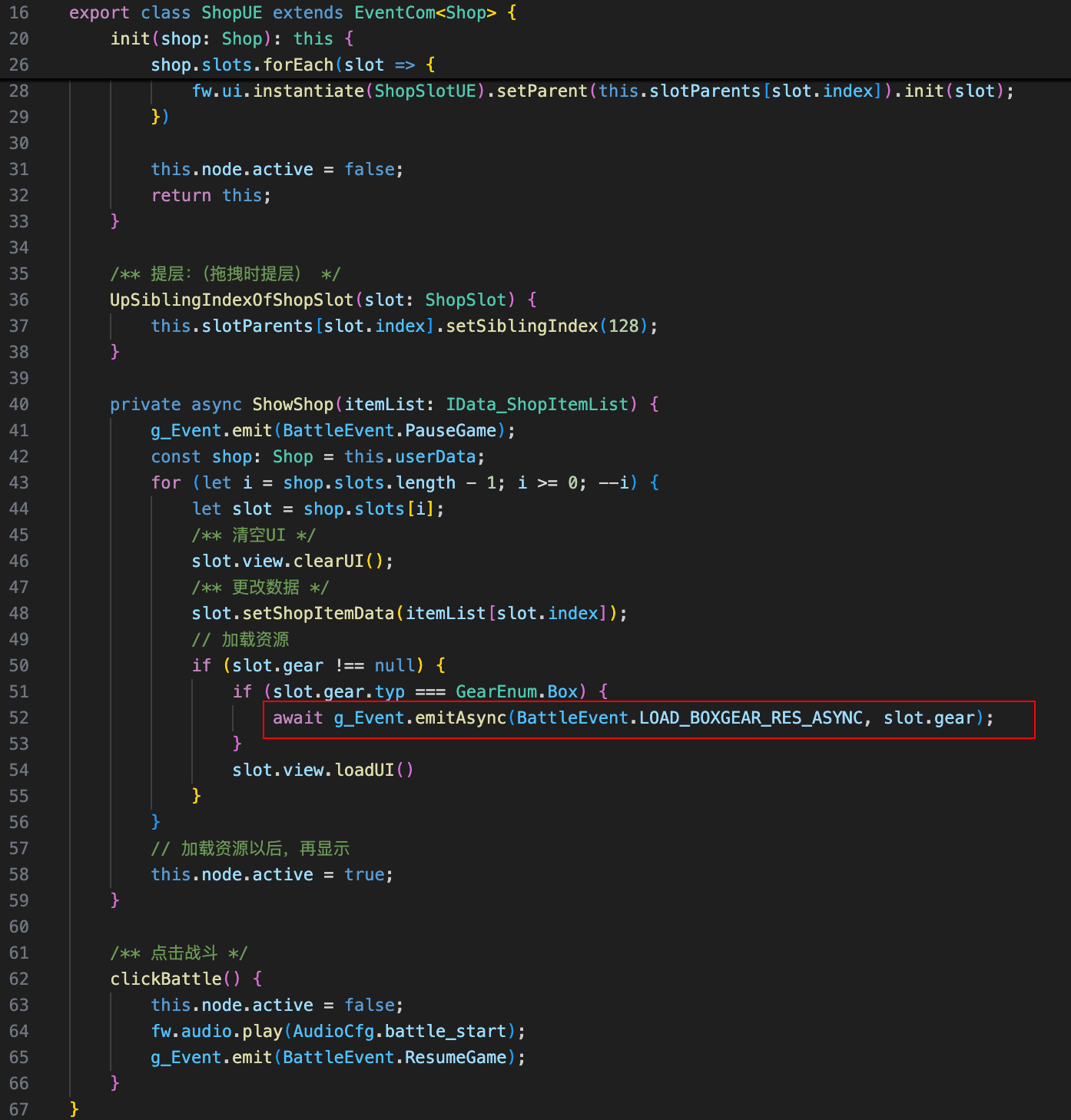Click the setShopItemData method call
This screenshot has height=1120, width=1071.
(319, 613)
